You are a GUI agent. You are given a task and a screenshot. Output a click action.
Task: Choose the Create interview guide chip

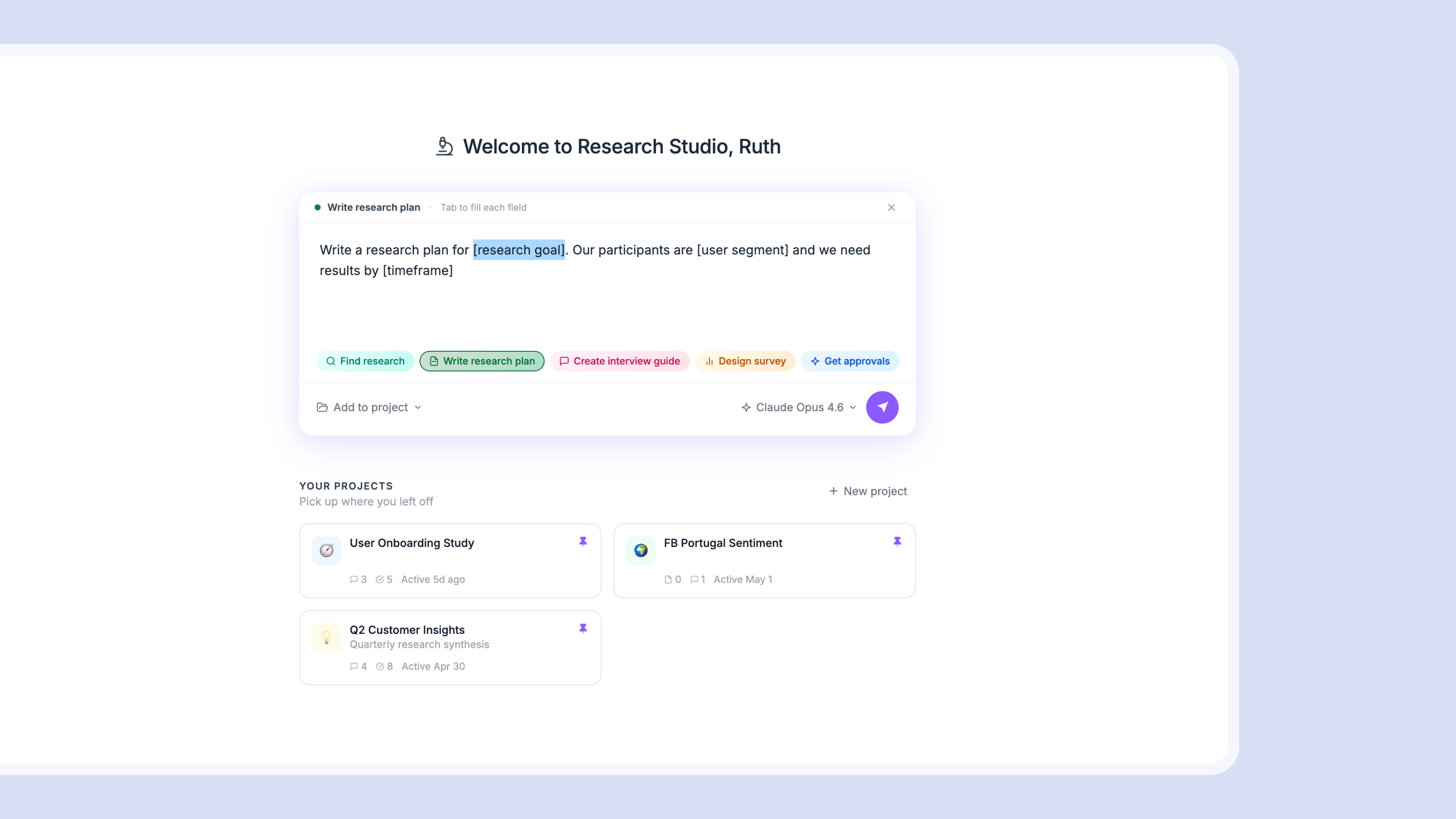pyautogui.click(x=619, y=361)
